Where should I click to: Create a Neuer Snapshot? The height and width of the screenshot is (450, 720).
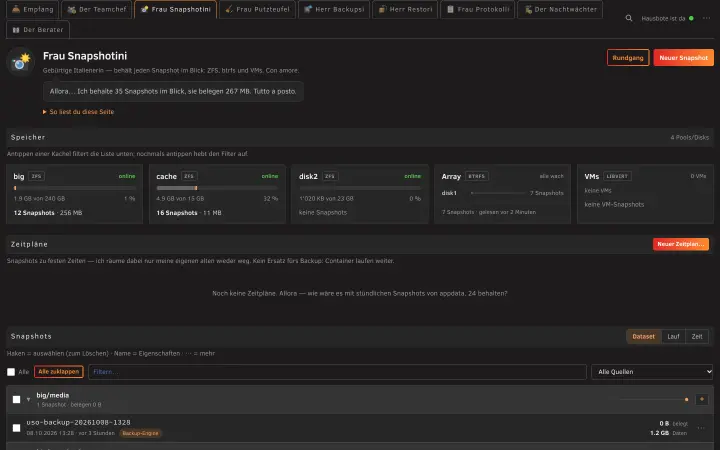click(x=683, y=57)
